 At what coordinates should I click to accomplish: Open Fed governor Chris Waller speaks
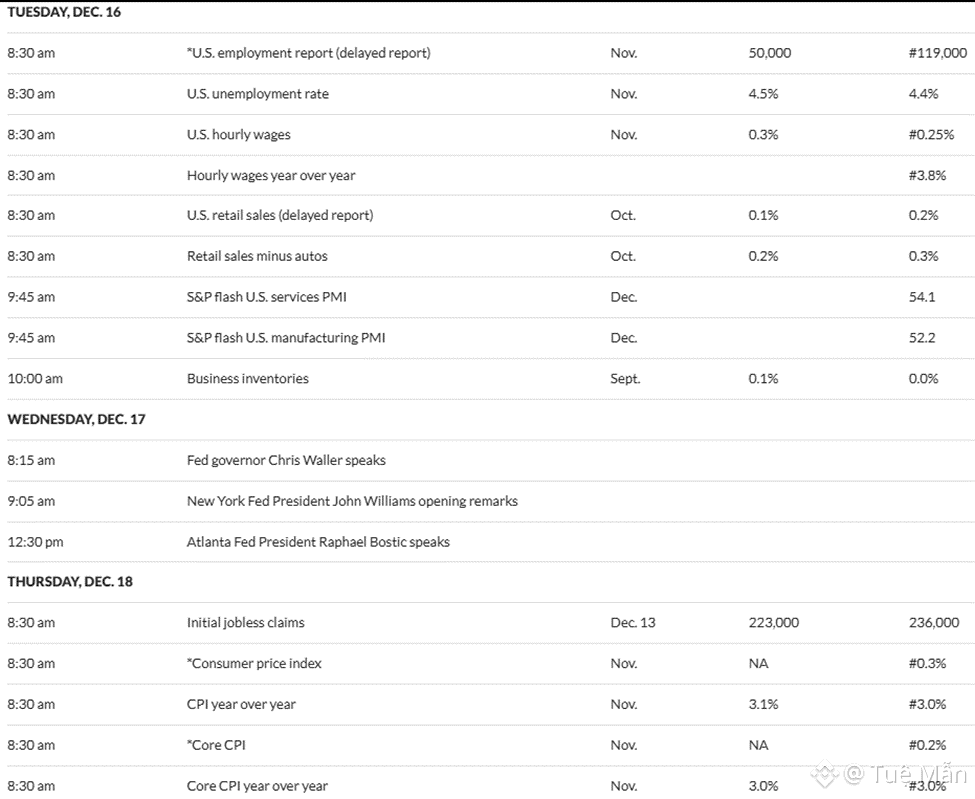tap(286, 460)
